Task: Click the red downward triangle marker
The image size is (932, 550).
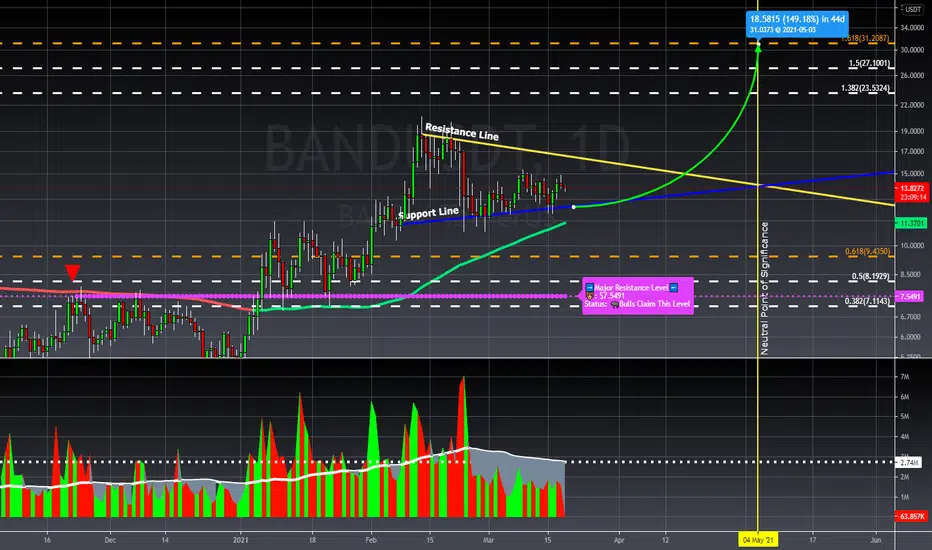Action: coord(73,272)
